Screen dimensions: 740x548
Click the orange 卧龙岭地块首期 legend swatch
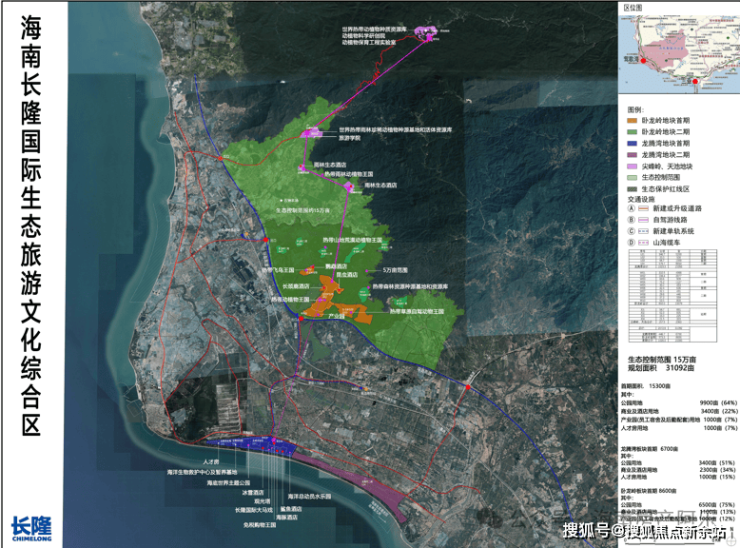632,120
